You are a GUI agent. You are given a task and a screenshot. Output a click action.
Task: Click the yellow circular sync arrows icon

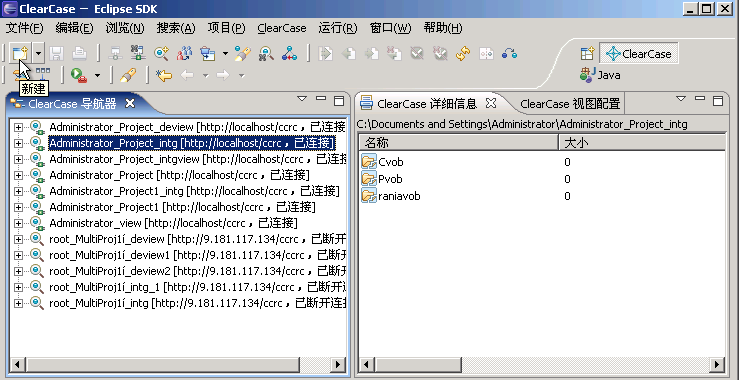(463, 53)
